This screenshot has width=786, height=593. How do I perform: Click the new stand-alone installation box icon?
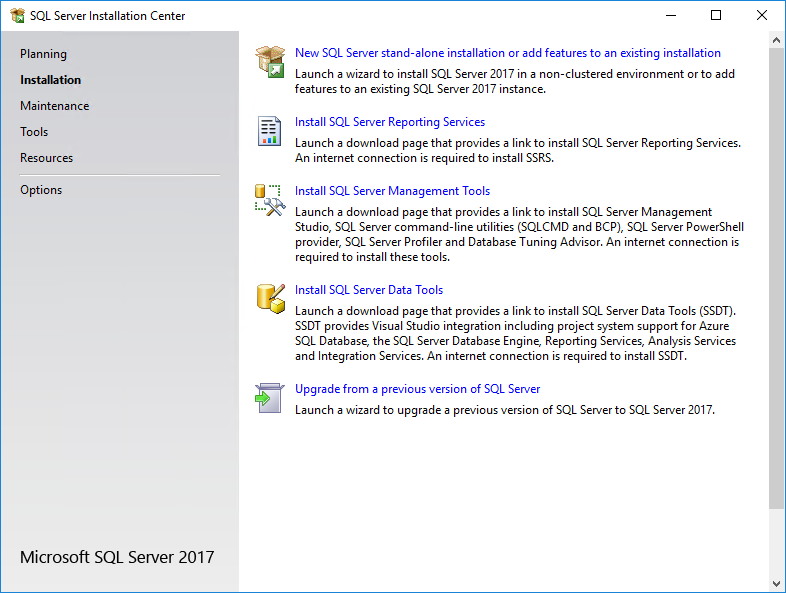click(x=270, y=62)
